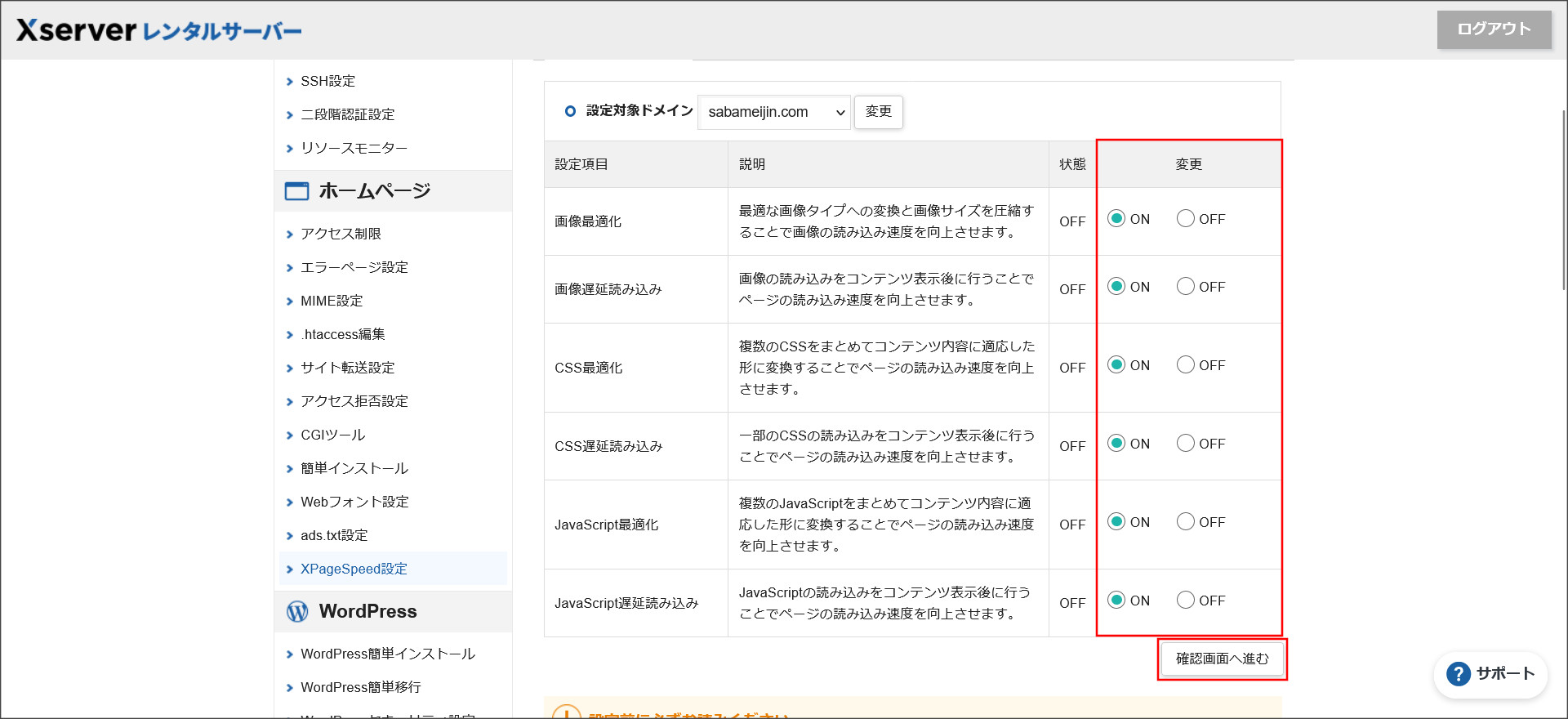Click the Xserver logo in the header
The image size is (1568, 719).
pyautogui.click(x=159, y=30)
